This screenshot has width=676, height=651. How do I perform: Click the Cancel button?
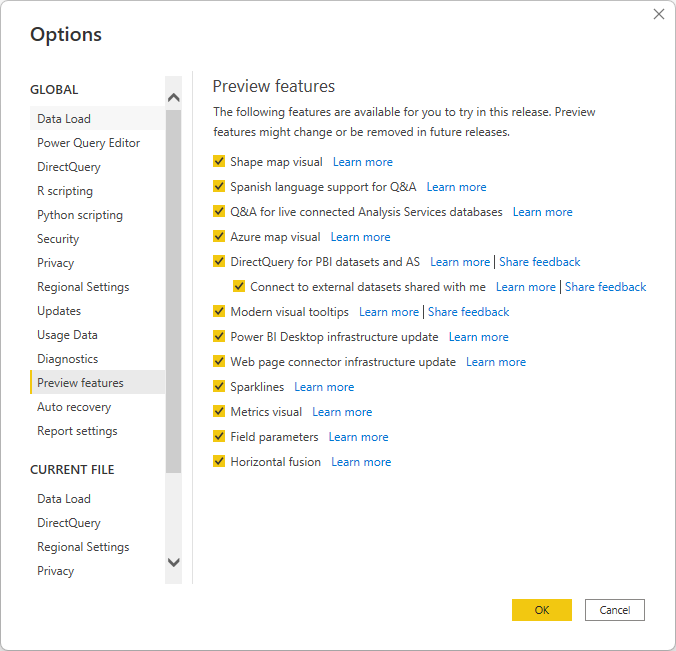tap(614, 610)
